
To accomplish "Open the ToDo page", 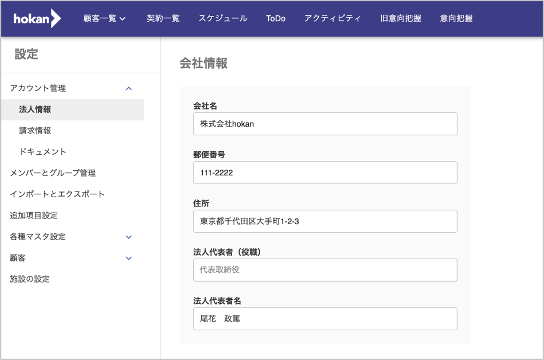I will coord(275,18).
